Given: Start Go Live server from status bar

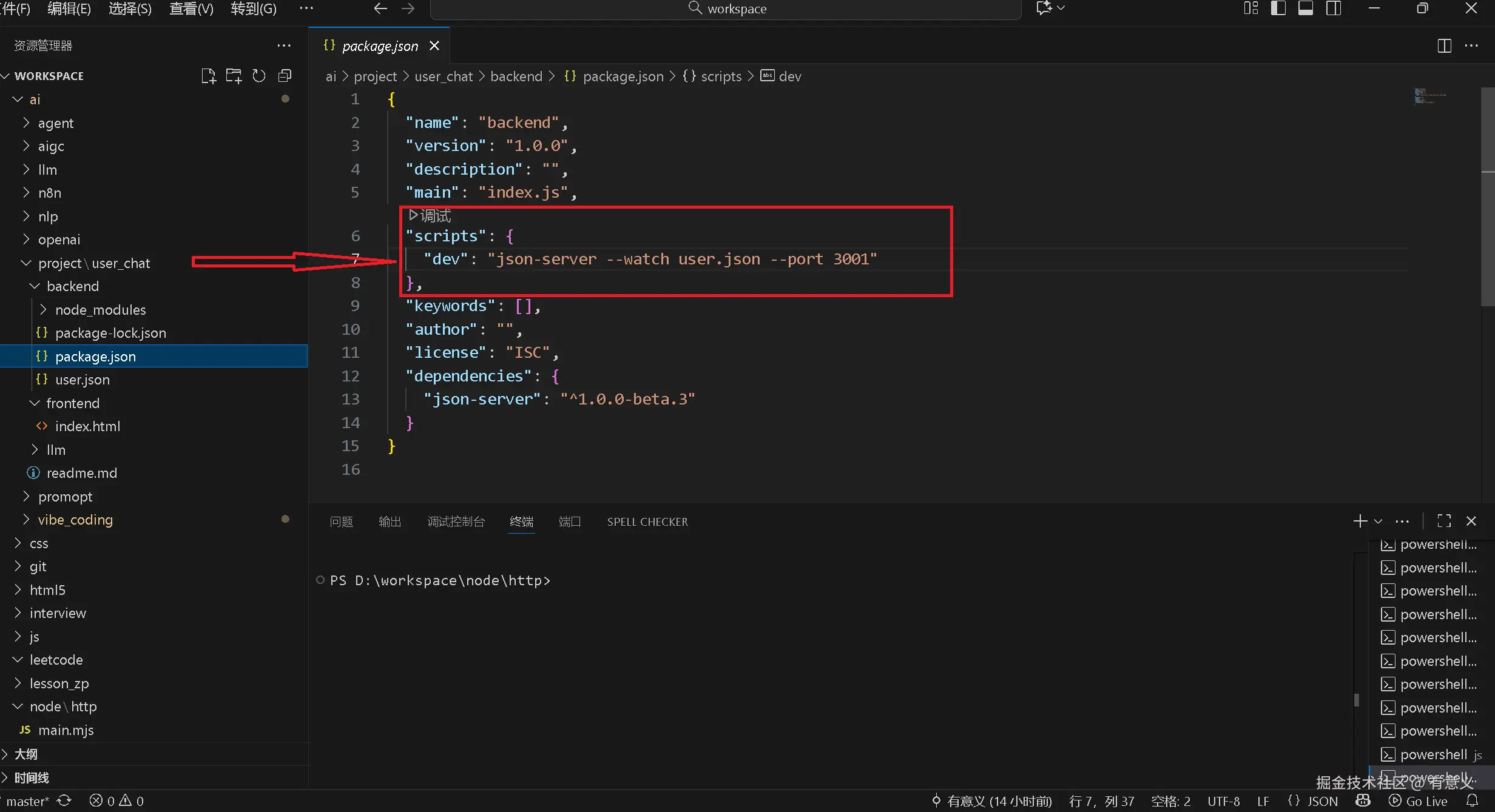Looking at the screenshot, I should click(1418, 801).
